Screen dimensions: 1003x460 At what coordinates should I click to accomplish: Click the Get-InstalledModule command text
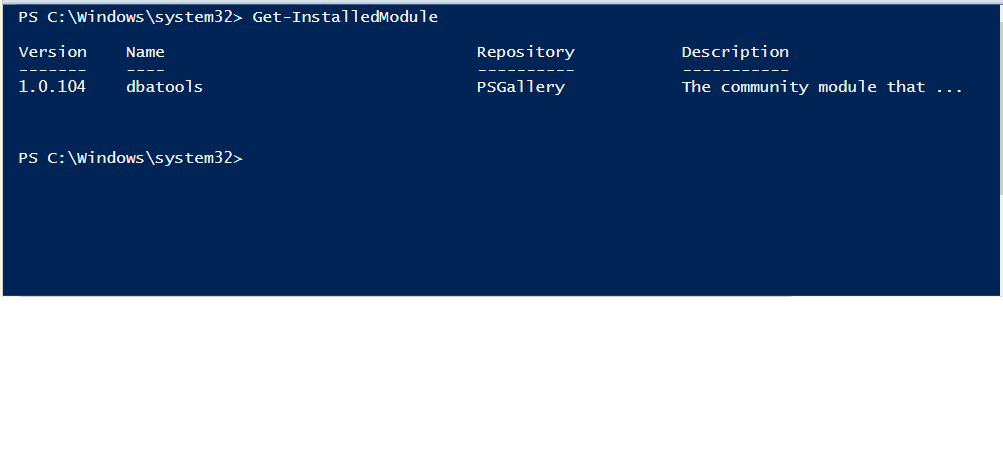point(344,17)
